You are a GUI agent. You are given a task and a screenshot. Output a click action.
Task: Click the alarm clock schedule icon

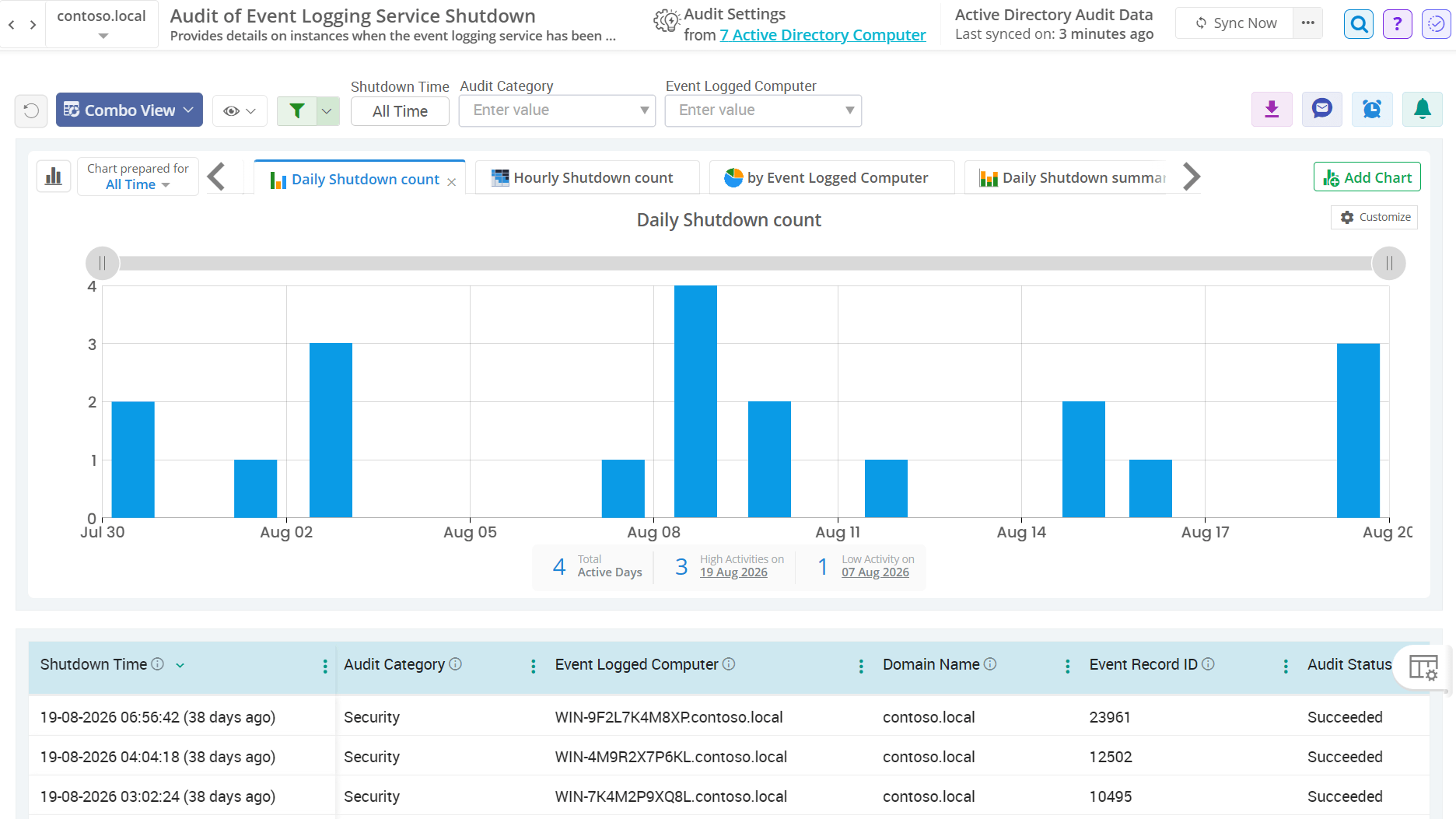[x=1372, y=109]
